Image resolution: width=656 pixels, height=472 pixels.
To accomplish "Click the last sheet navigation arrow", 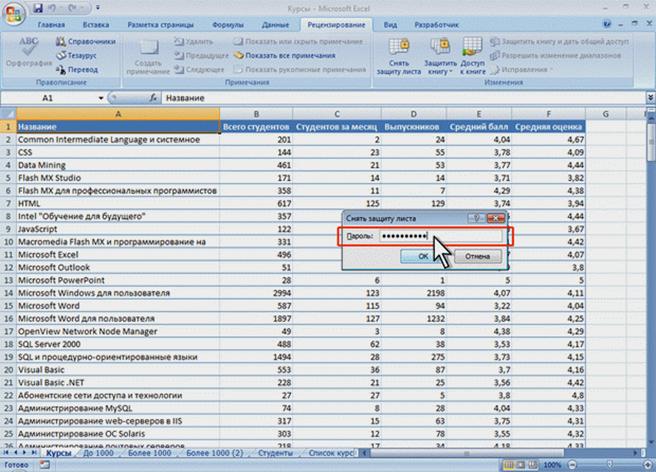I will (x=33, y=453).
